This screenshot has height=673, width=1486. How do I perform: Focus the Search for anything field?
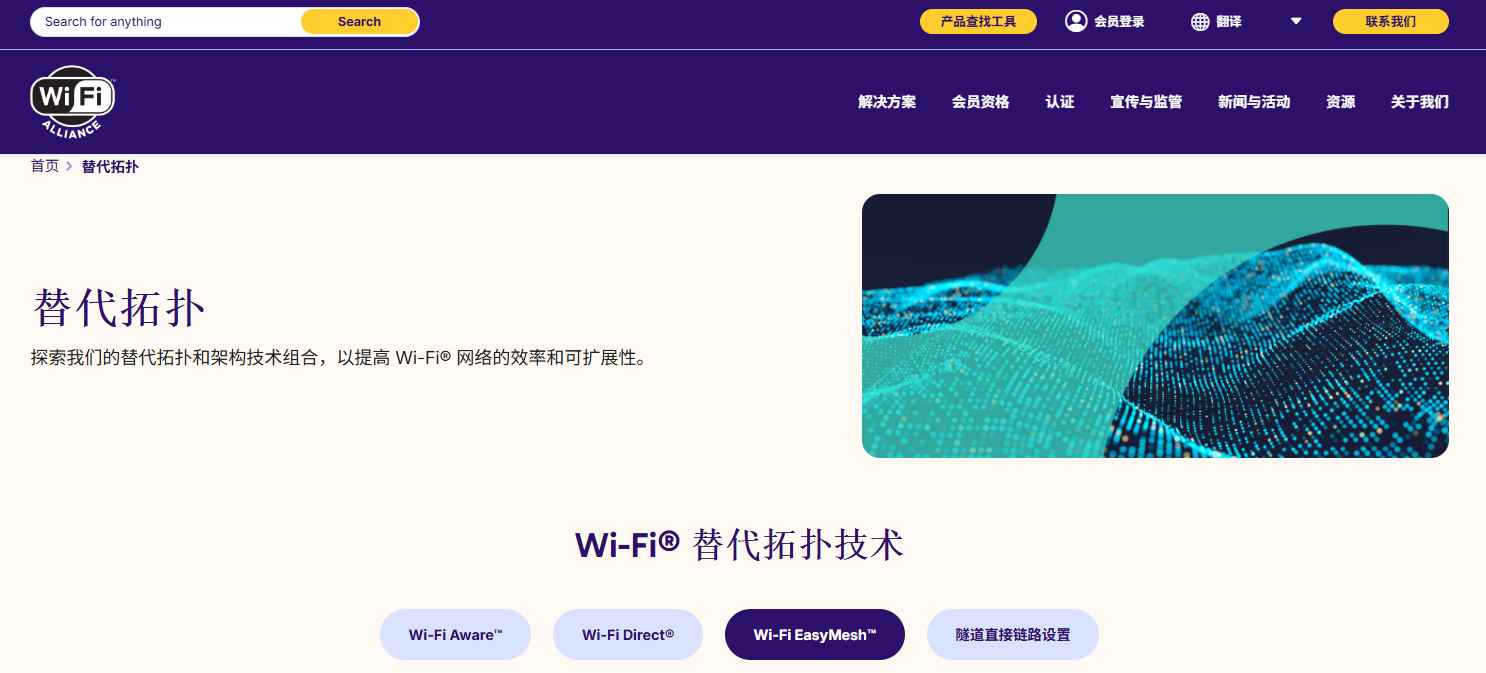[166, 22]
